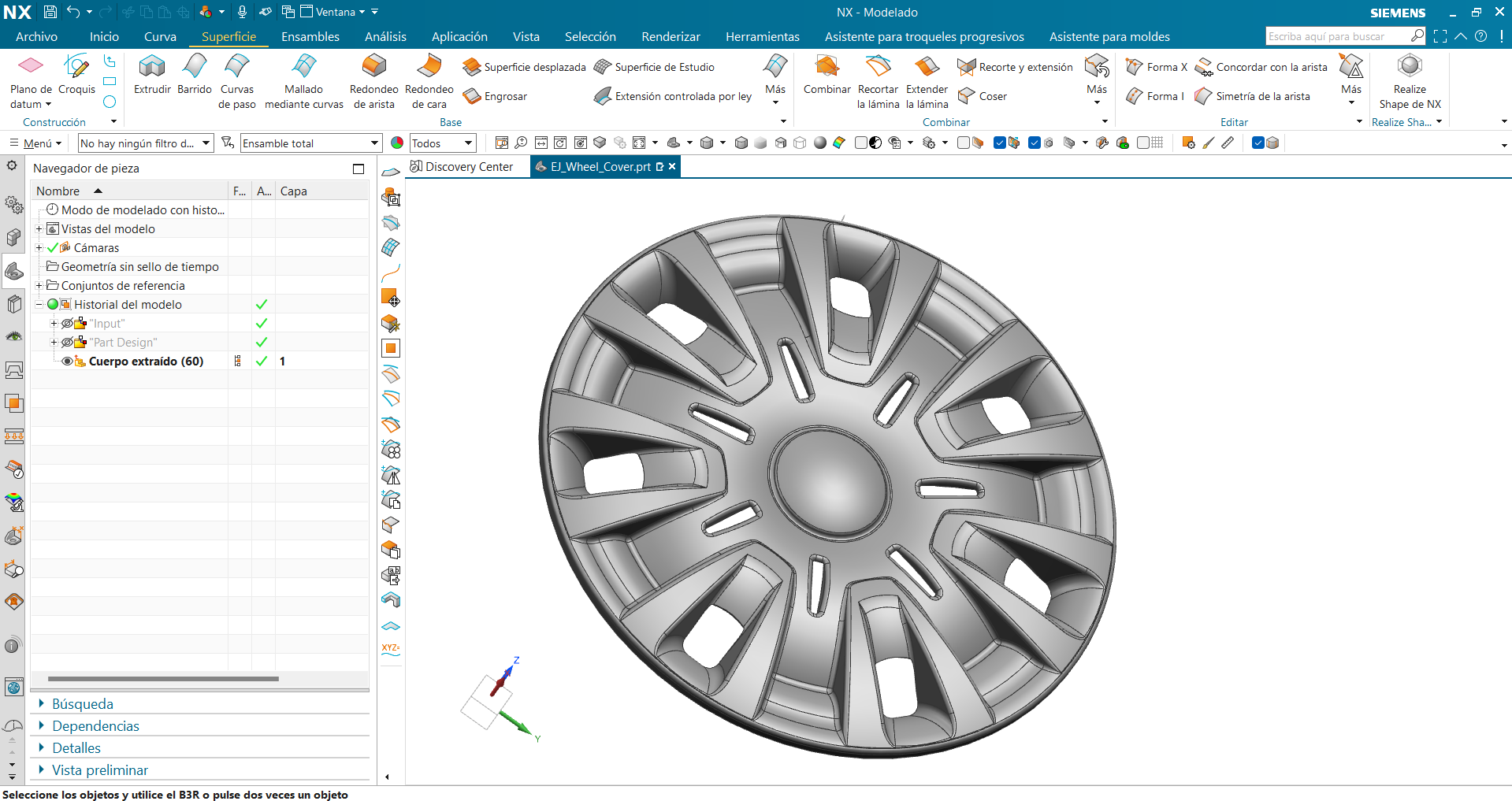Hide Cuerpo extraído (60) via eye icon
Viewport: 1512px width, 801px height.
[67, 362]
